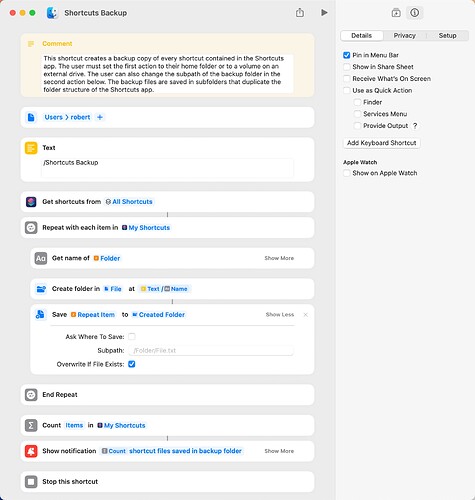
Task: Click the yellow Text action icon
Action: point(31,148)
